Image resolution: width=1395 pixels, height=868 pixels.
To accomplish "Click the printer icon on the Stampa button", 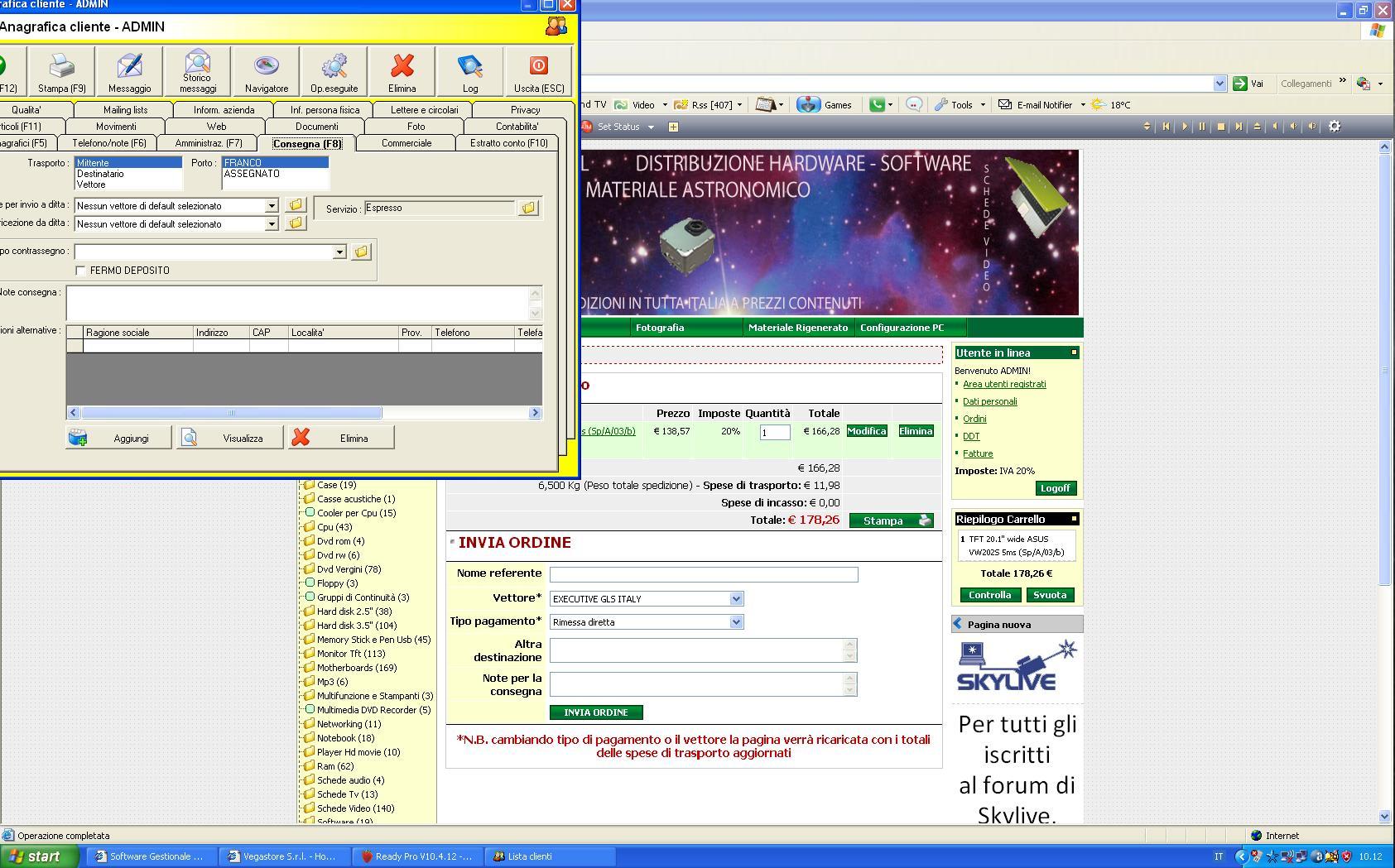I will click(925, 520).
